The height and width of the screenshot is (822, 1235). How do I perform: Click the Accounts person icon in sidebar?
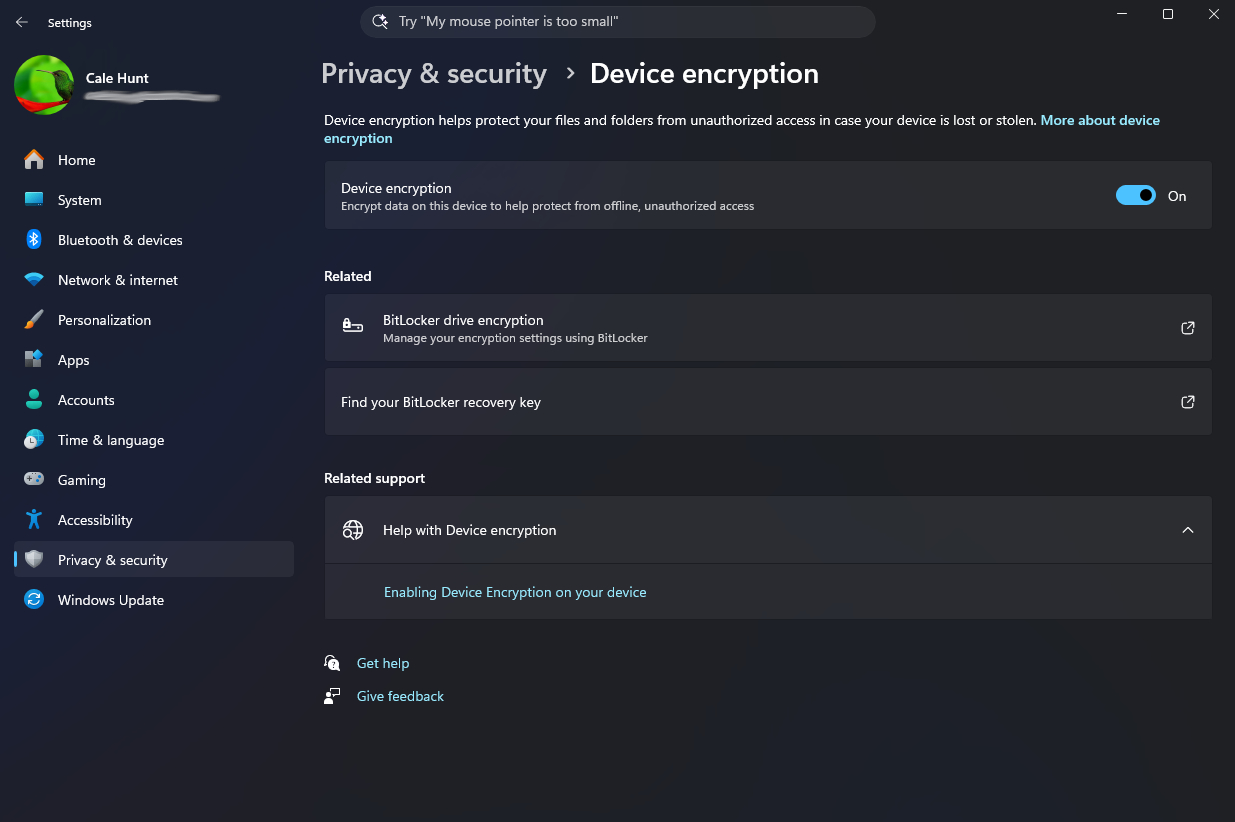(34, 400)
